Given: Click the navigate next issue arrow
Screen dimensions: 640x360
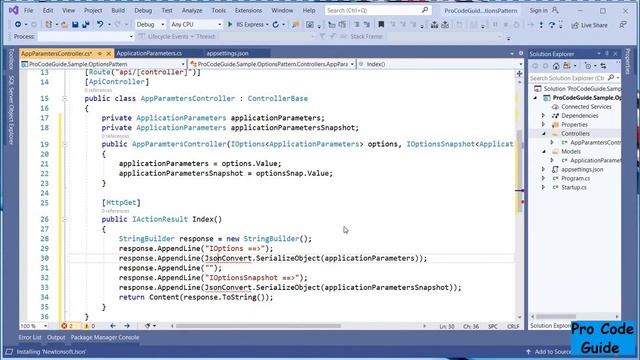Looking at the screenshot, I should point(127,326).
